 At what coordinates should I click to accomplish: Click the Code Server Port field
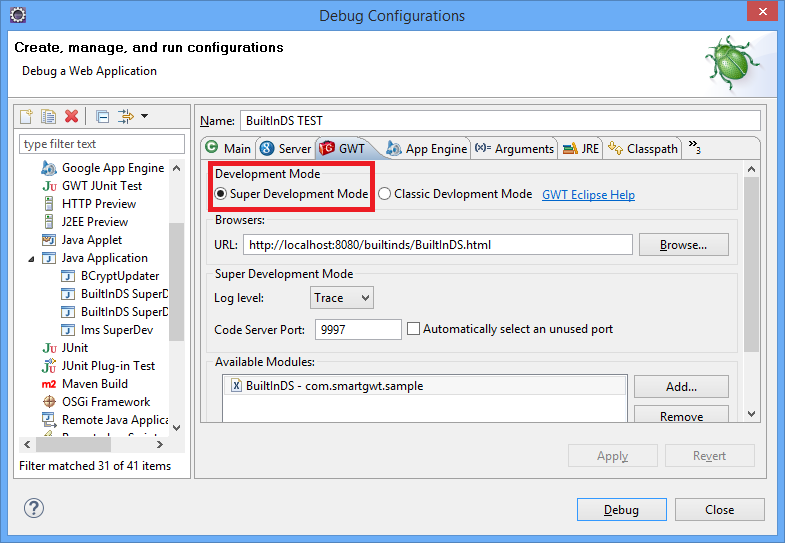pyautogui.click(x=357, y=329)
